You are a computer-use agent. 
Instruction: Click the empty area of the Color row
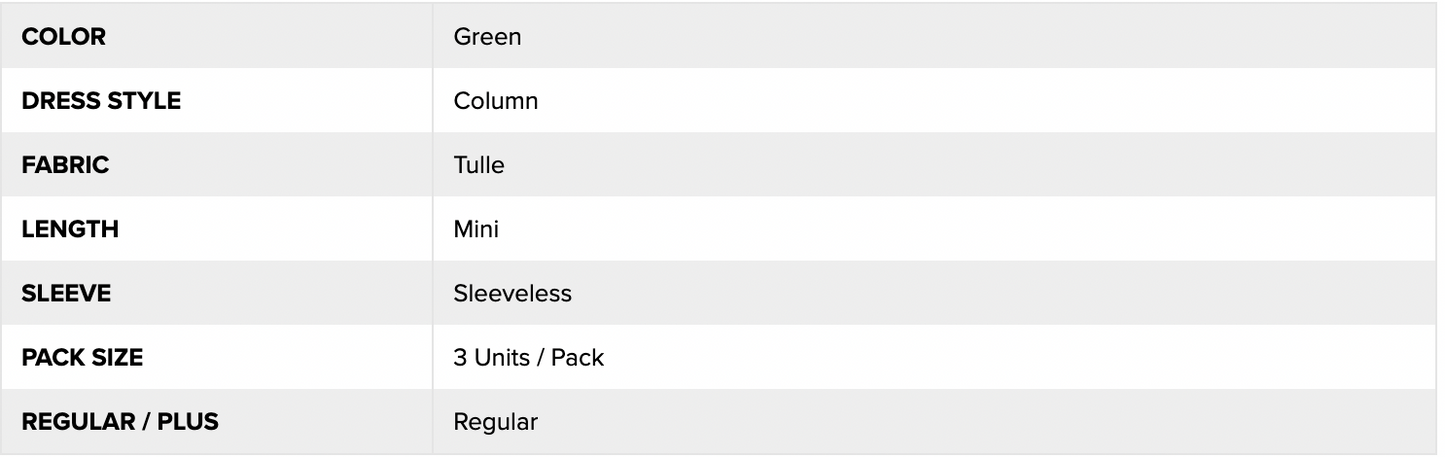[x=980, y=37]
